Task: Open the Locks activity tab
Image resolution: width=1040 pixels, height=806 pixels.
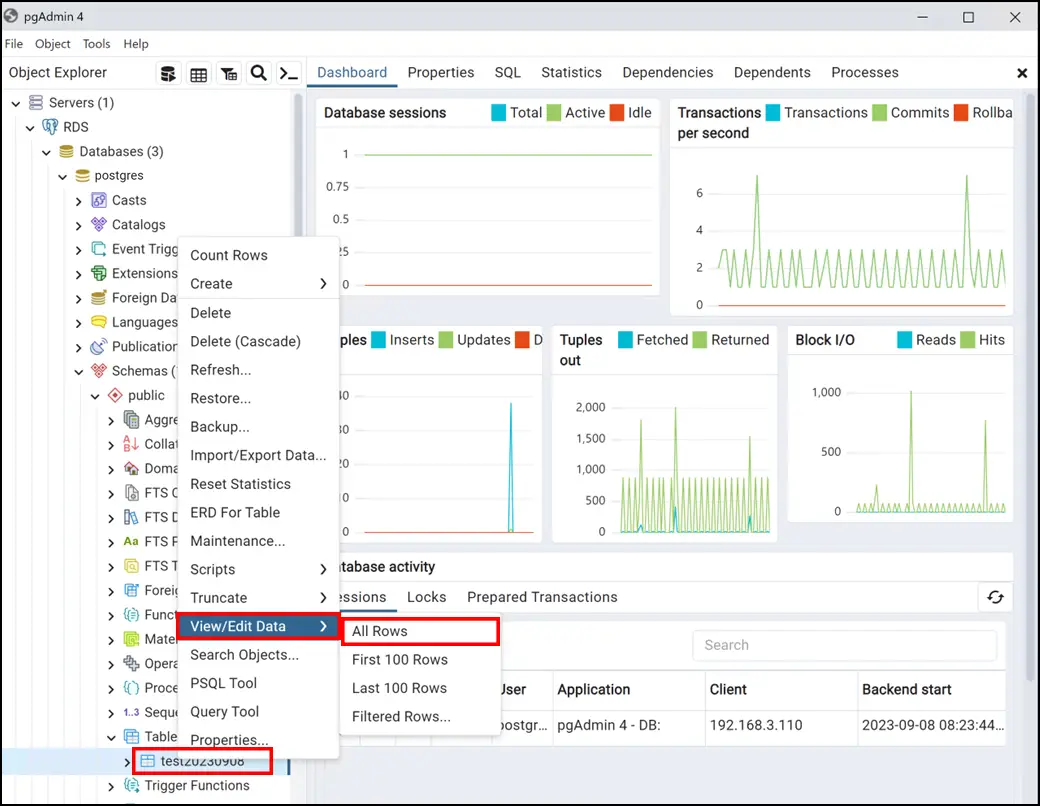Action: (x=426, y=597)
